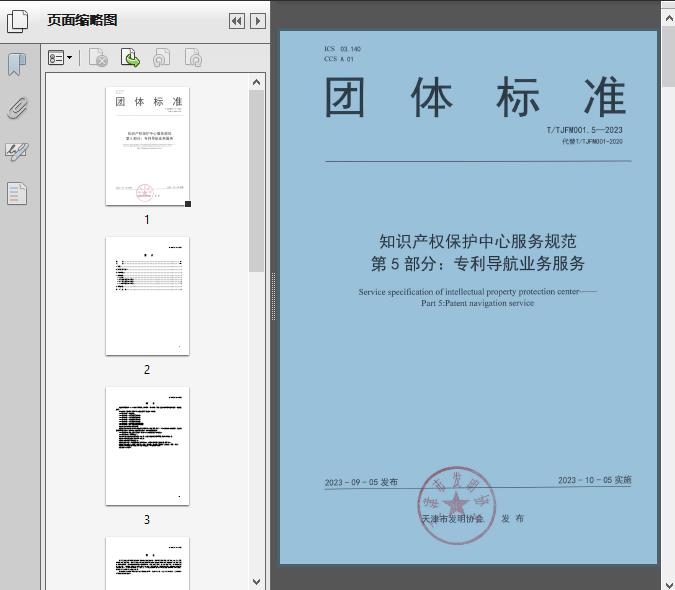Open thumbnail panel options dropdown
675x590 pixels.
point(60,59)
